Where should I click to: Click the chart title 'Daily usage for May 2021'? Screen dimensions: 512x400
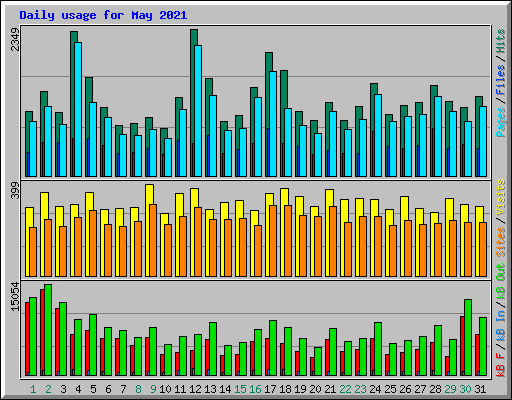[103, 15]
